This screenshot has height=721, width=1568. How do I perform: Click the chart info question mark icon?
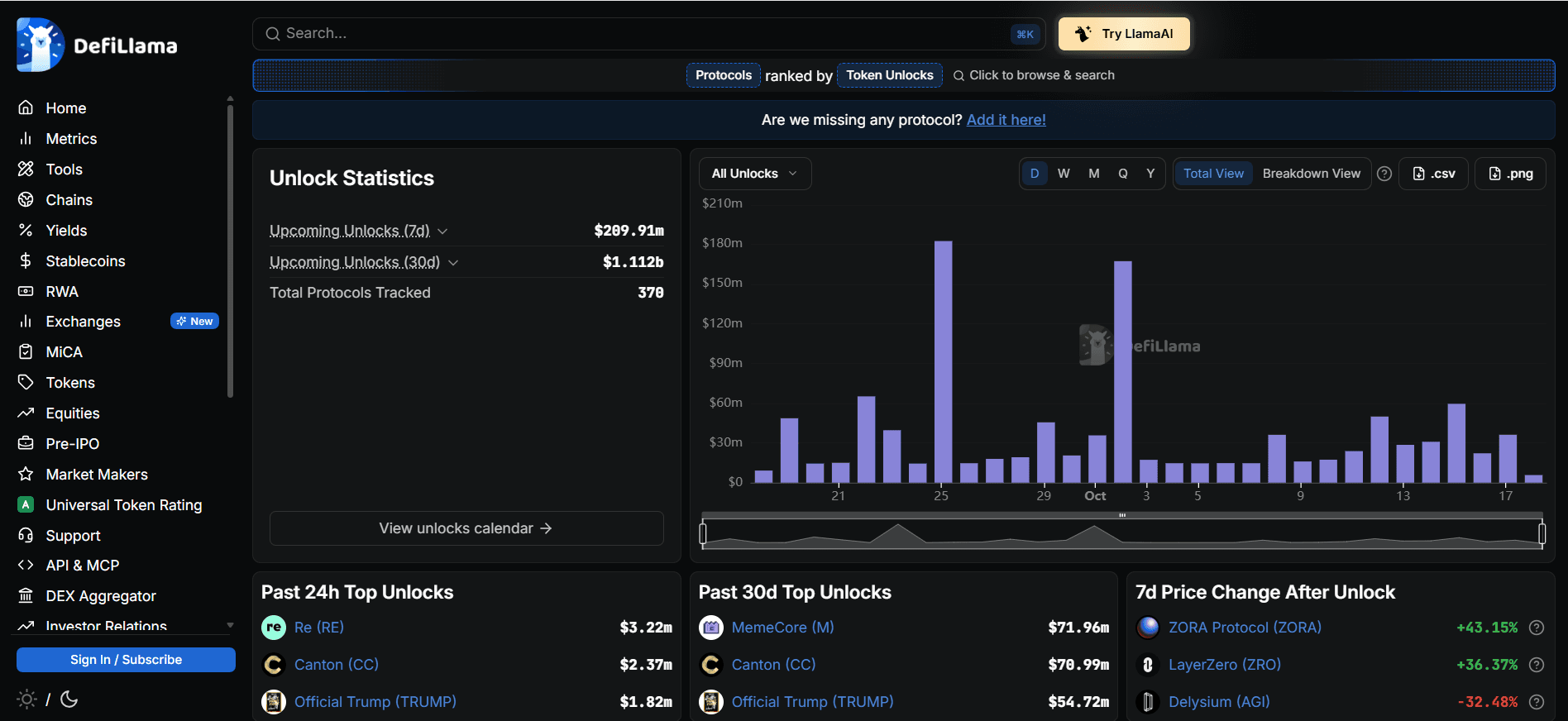coord(1384,174)
